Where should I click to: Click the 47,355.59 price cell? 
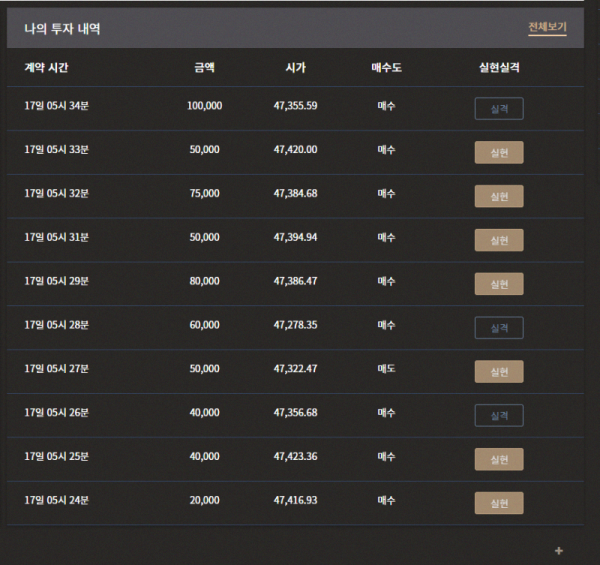[x=295, y=106]
